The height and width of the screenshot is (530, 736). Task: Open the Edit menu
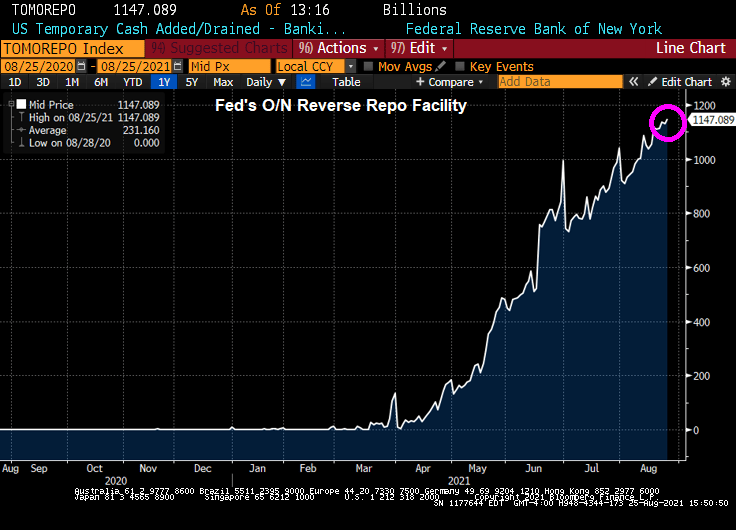click(x=419, y=48)
